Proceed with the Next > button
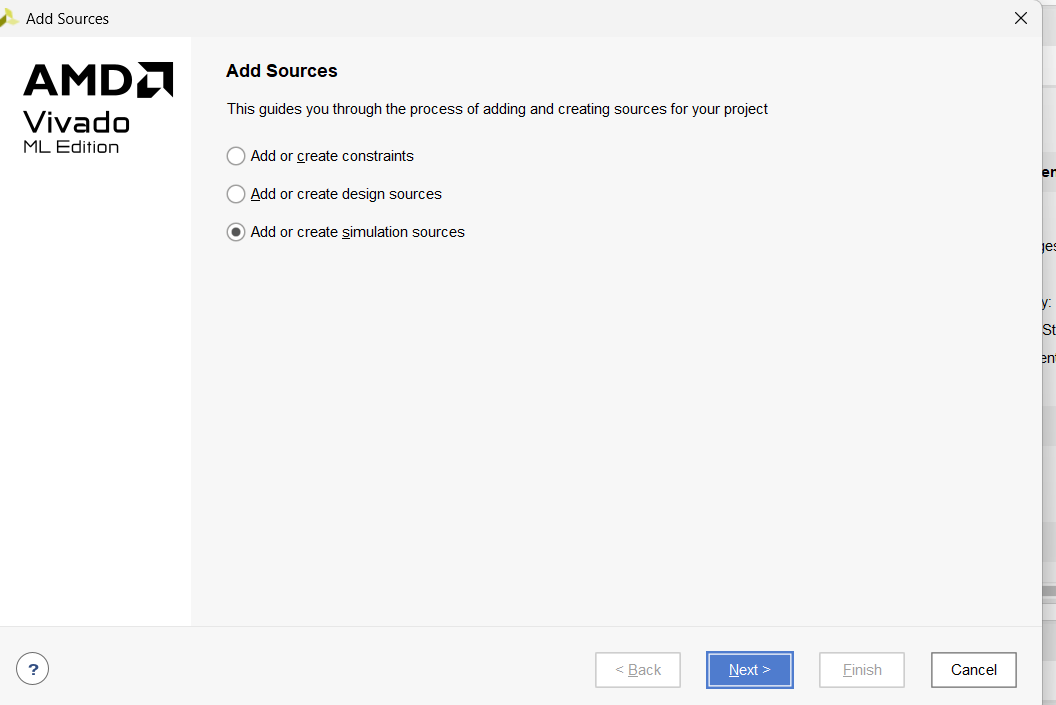 pos(750,670)
